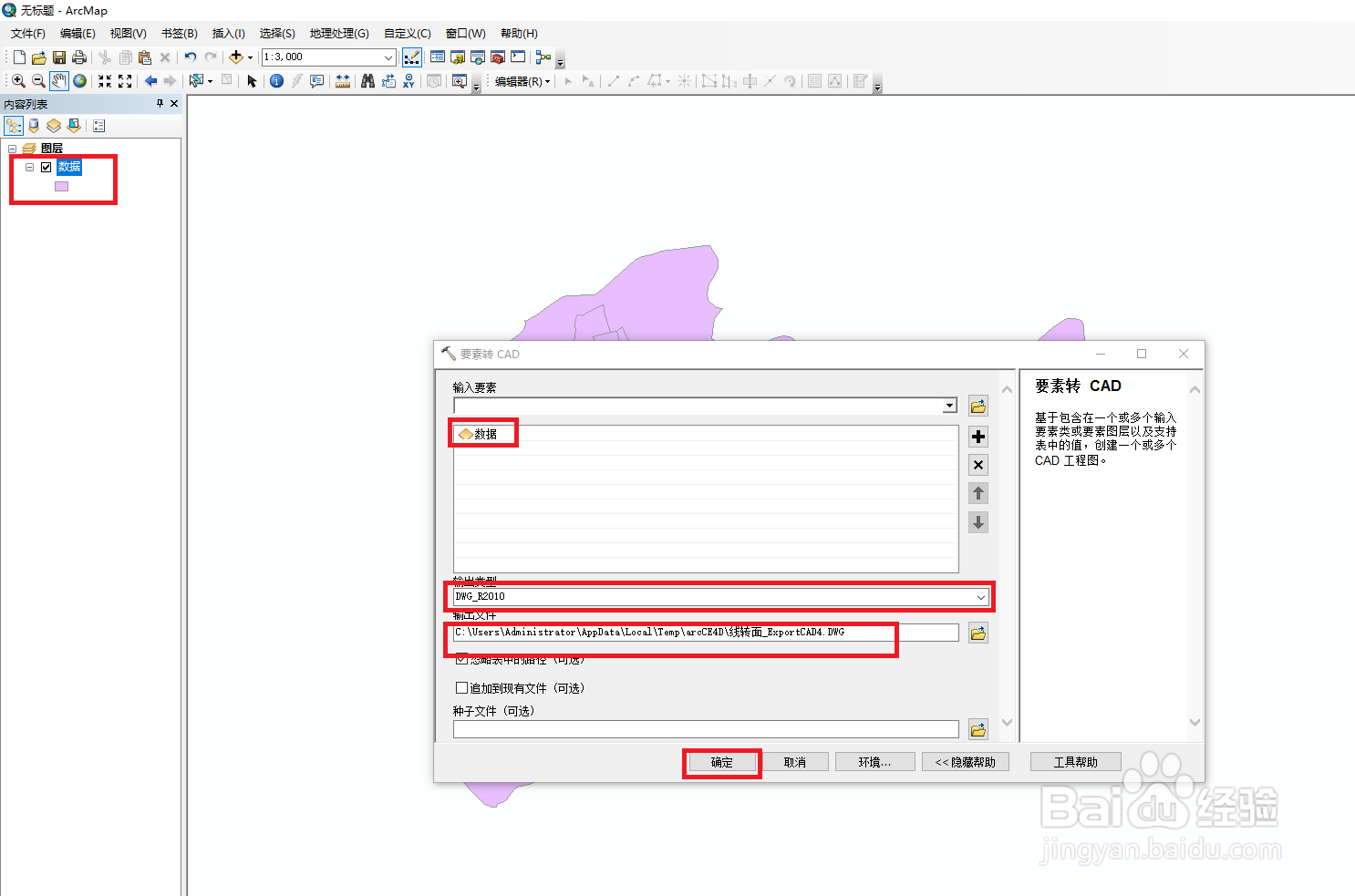This screenshot has height=896, width=1355.
Task: Open the ArcToolbox window
Action: tap(497, 57)
